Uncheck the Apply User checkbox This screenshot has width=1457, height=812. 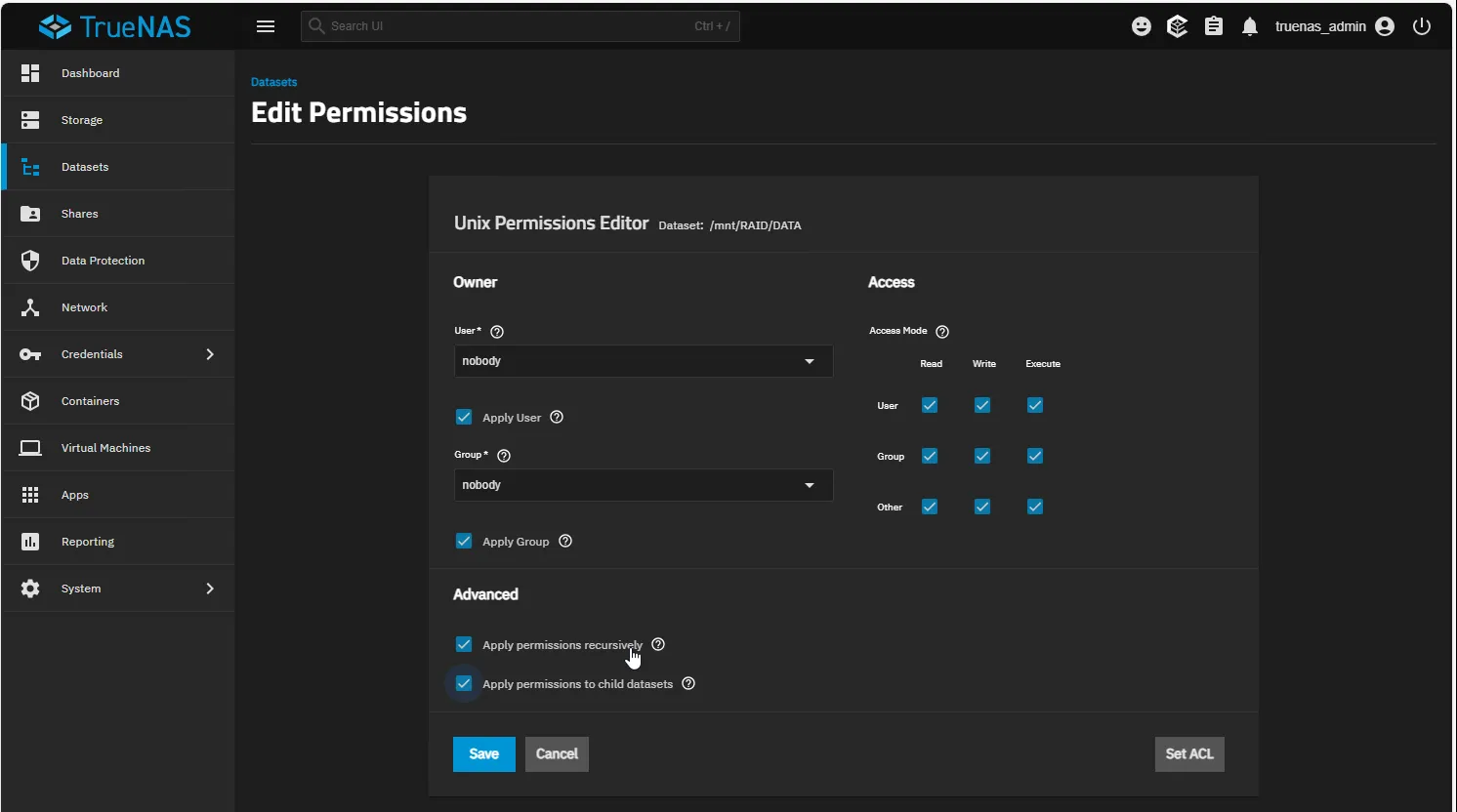click(464, 417)
